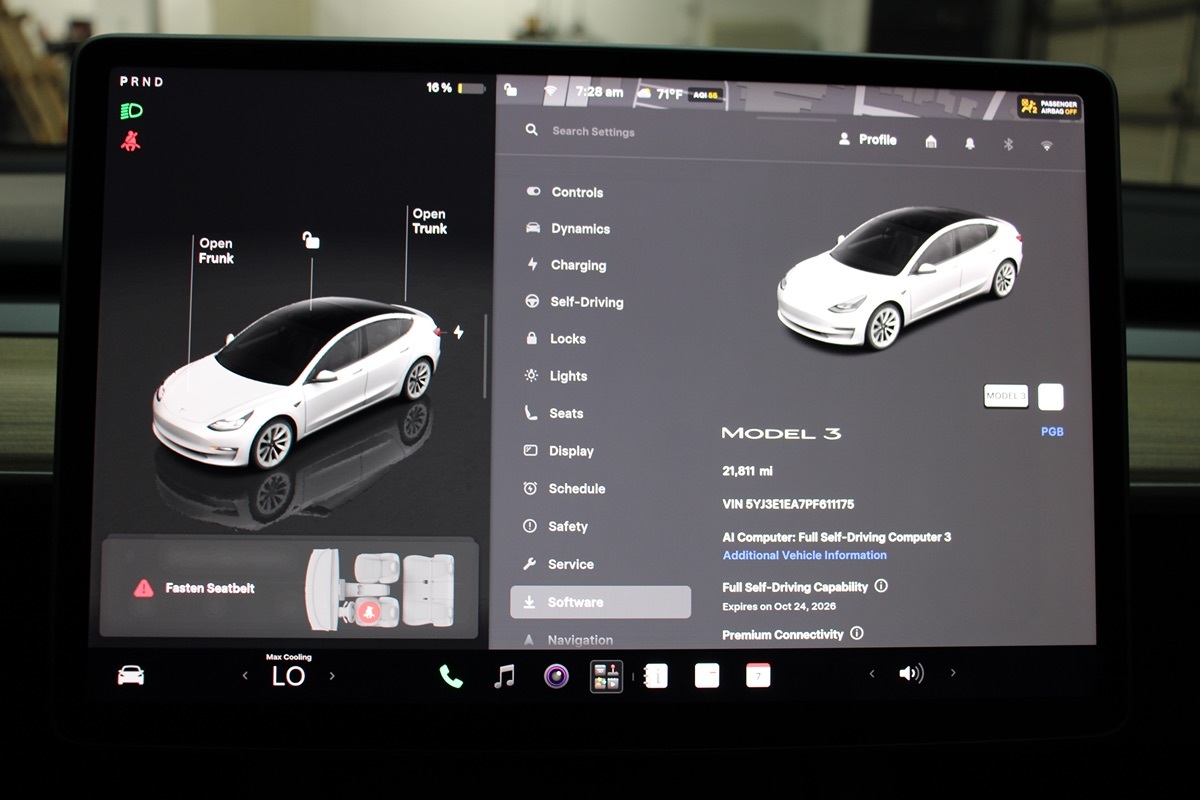Raise volume with right chevron

click(x=953, y=673)
